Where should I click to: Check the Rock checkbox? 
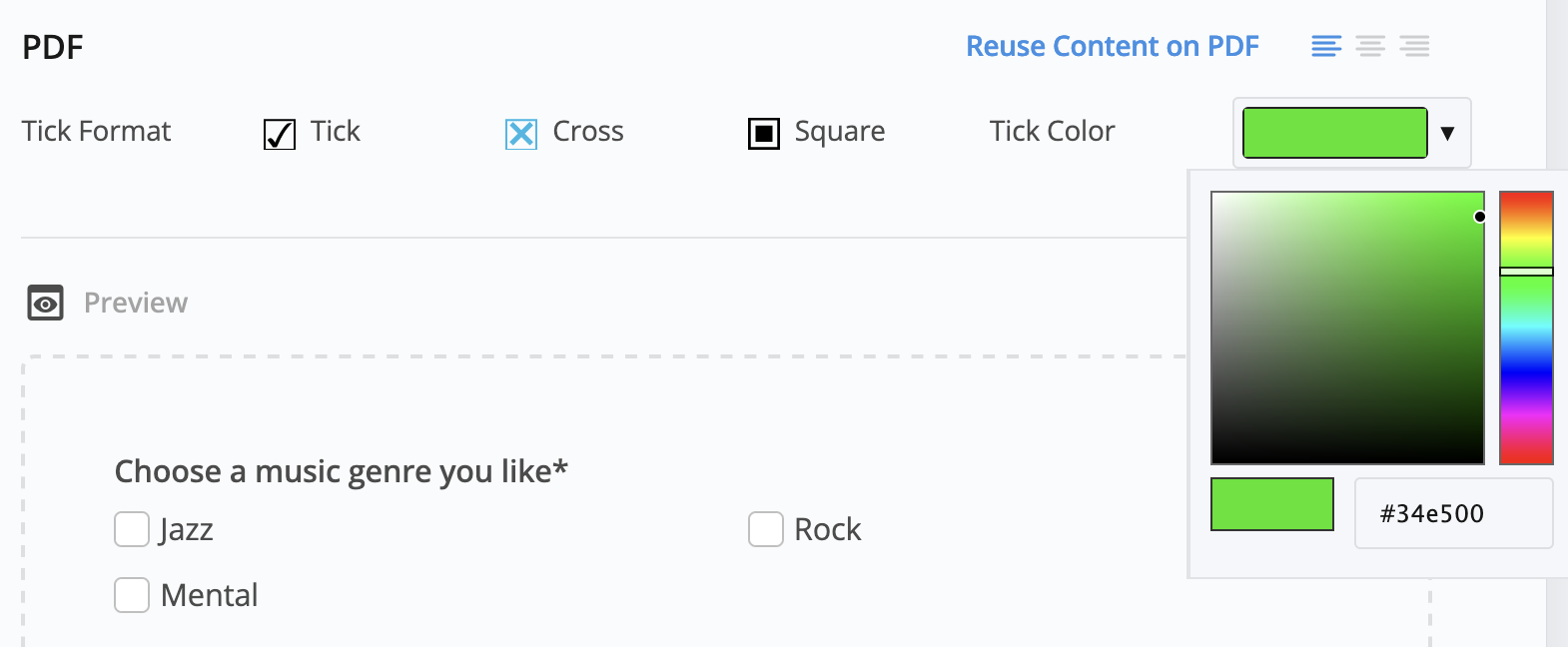766,529
